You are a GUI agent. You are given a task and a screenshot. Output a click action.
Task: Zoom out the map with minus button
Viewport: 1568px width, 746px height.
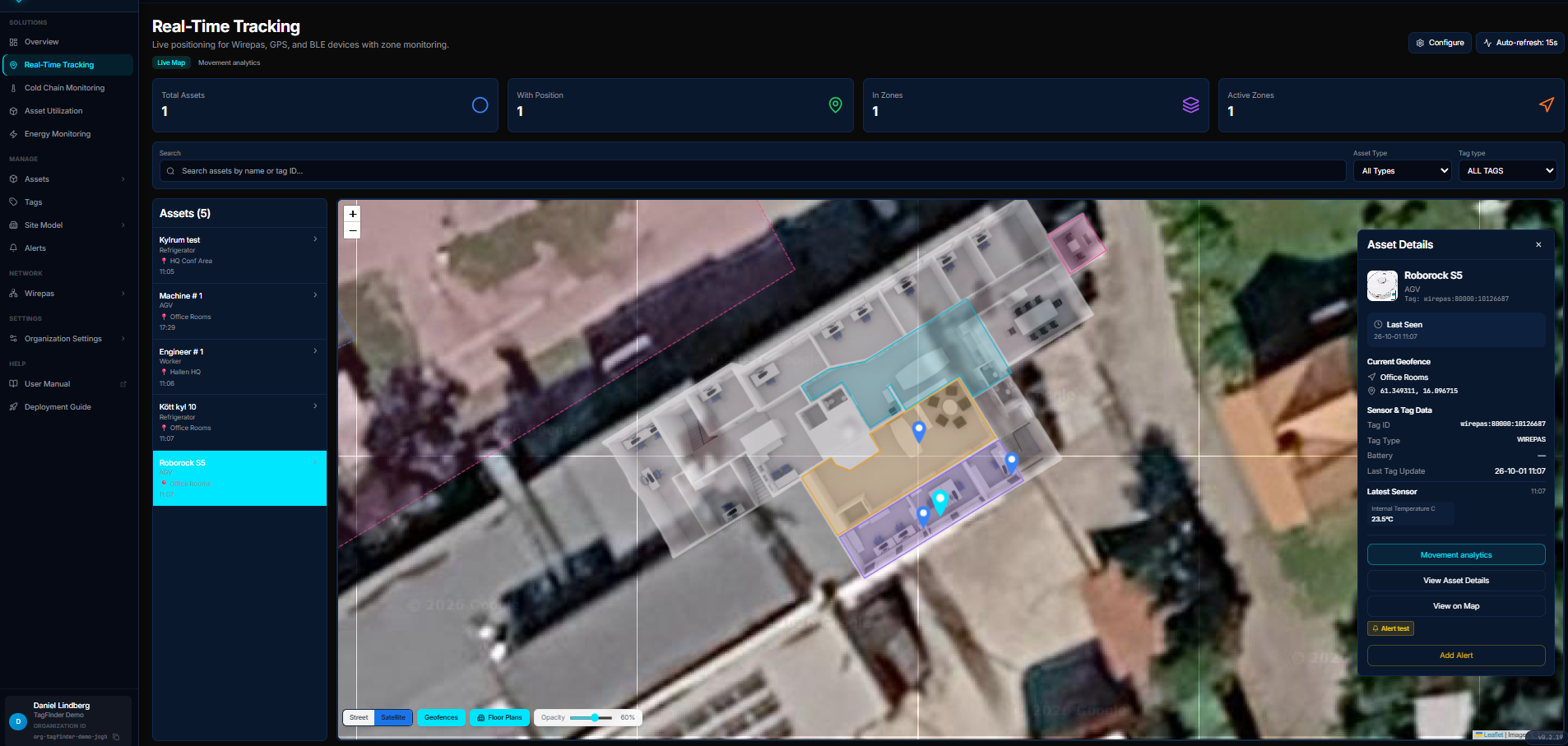[x=353, y=231]
